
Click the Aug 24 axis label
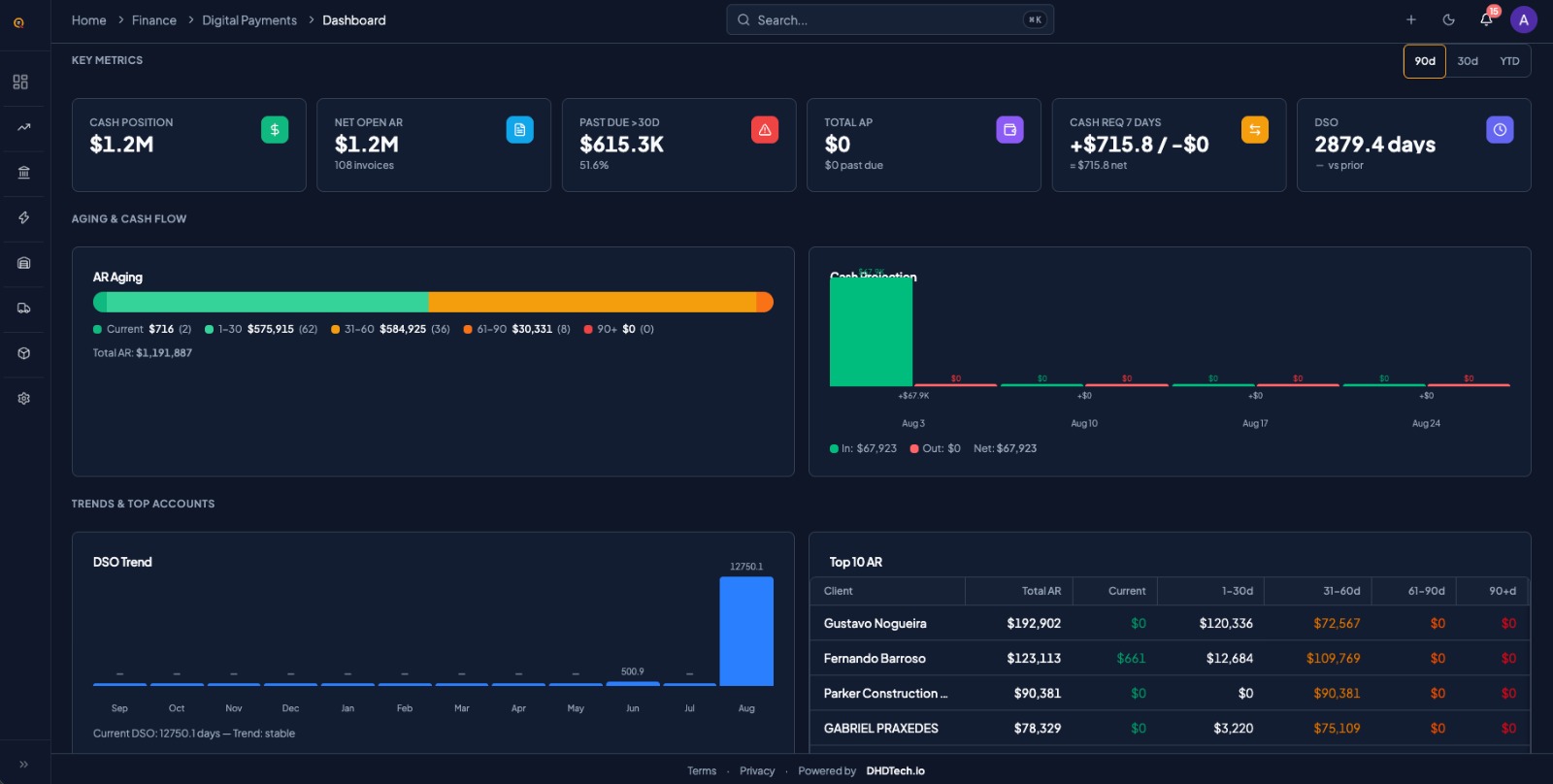coord(1426,424)
